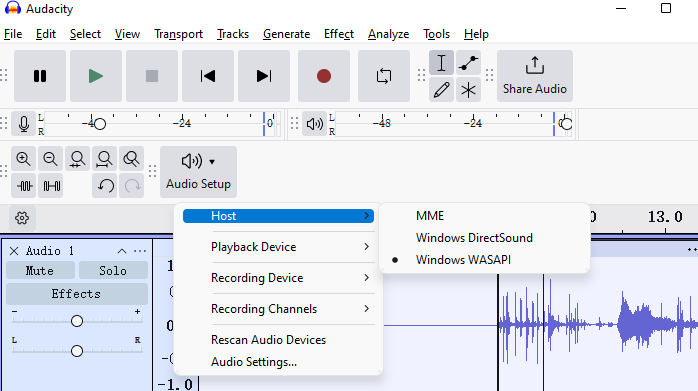This screenshot has height=391, width=698.
Task: Open the Tracks menu
Action: (233, 34)
